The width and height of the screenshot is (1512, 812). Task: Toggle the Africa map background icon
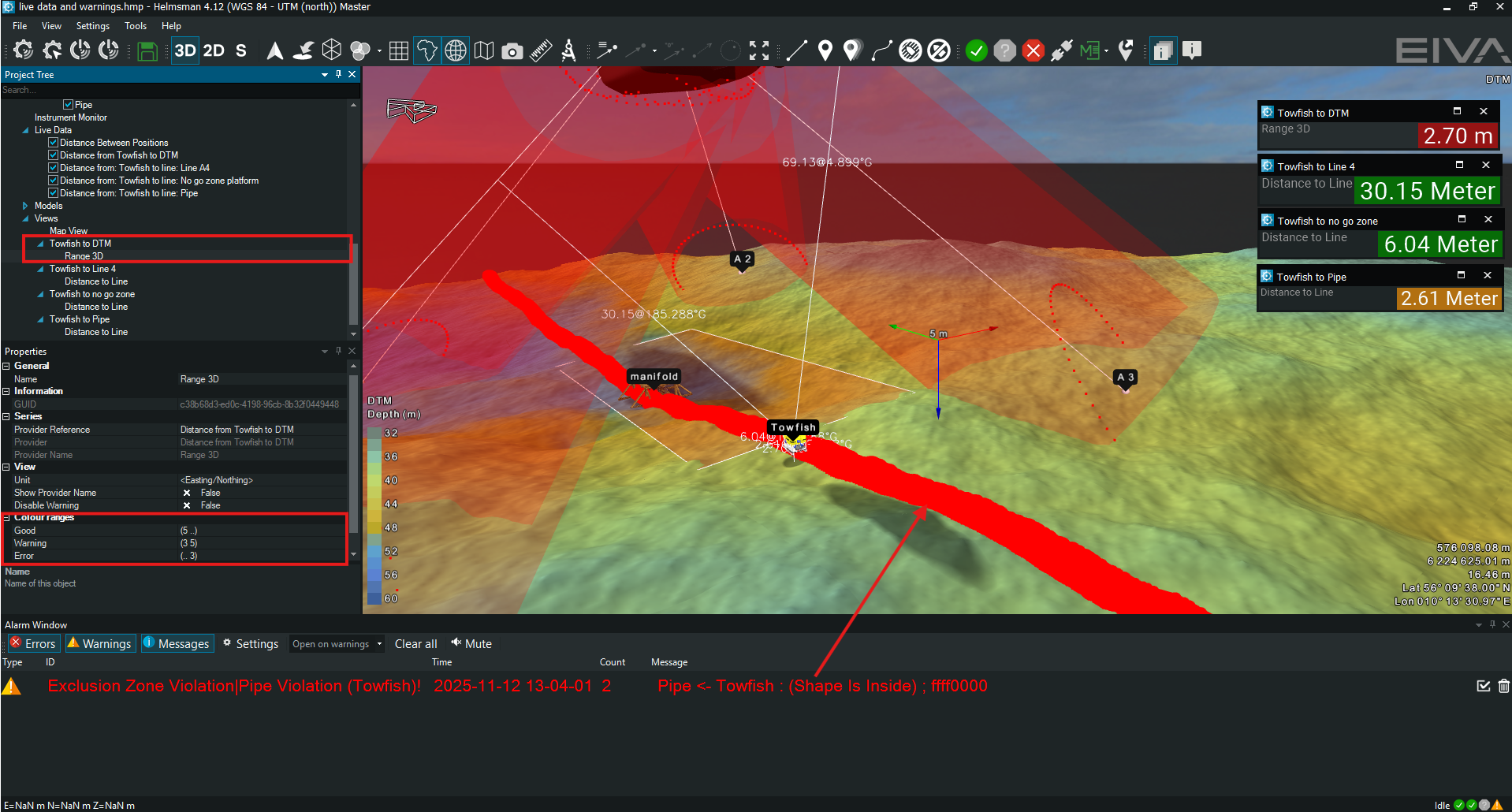(426, 51)
